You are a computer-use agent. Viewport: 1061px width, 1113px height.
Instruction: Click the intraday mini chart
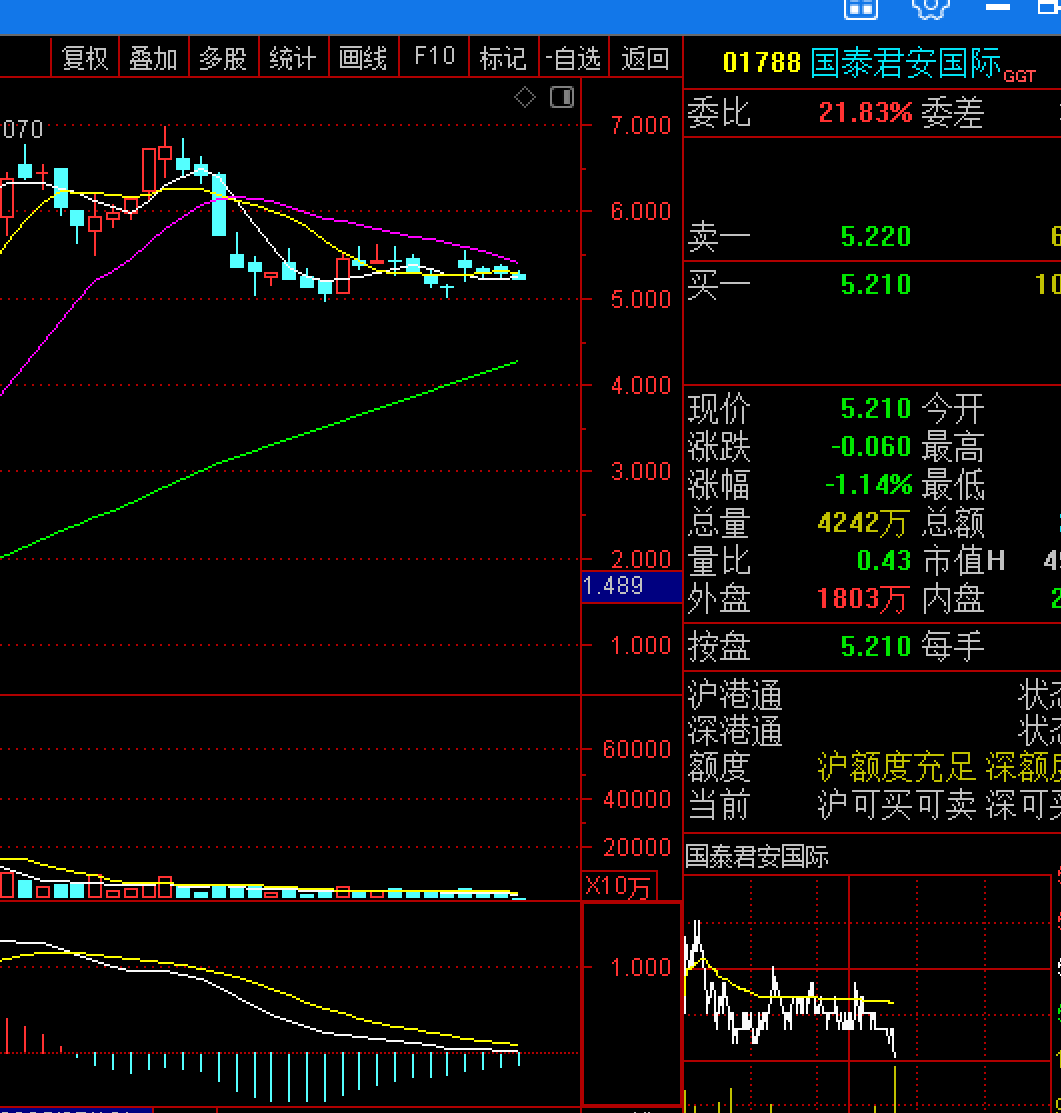click(x=867, y=994)
